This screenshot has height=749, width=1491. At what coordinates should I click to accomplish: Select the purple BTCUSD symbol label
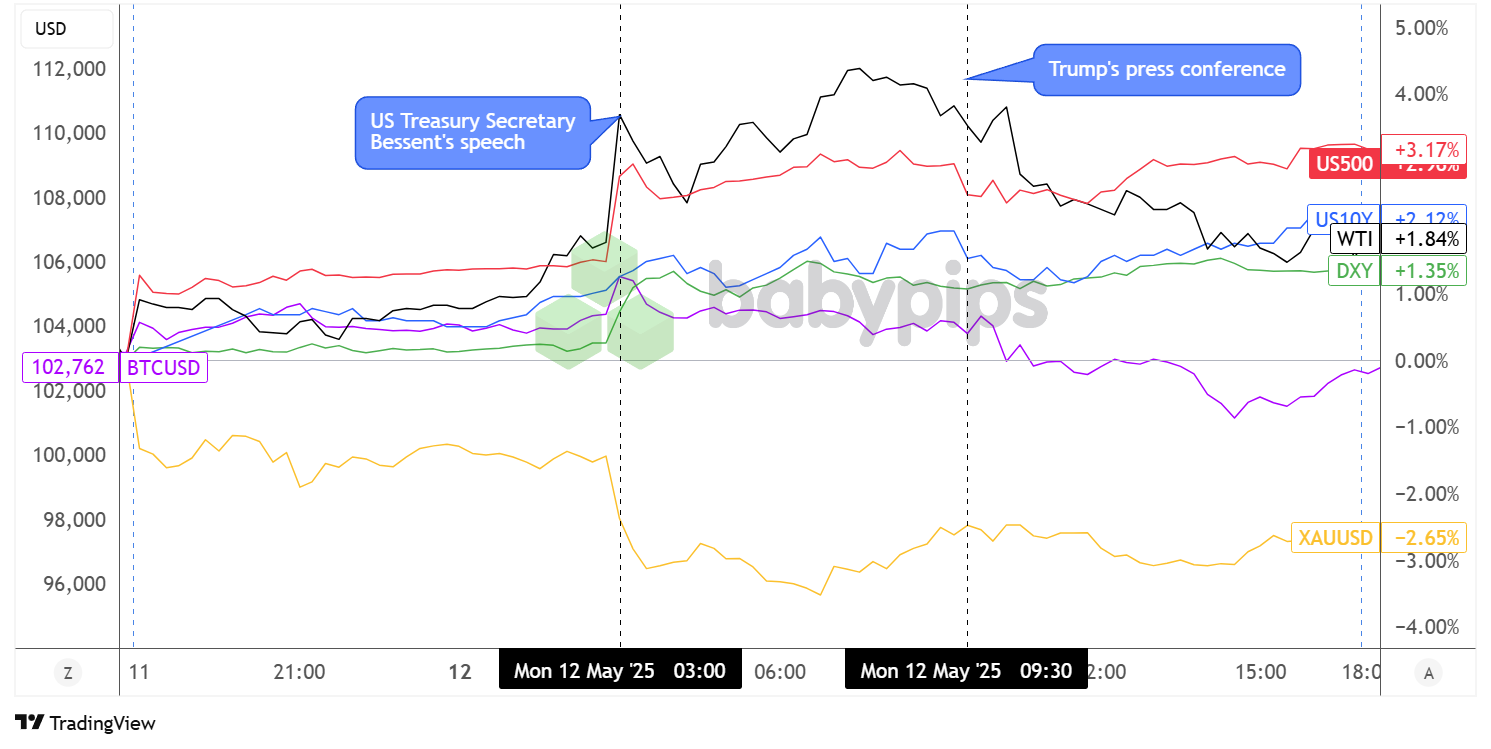coord(163,367)
